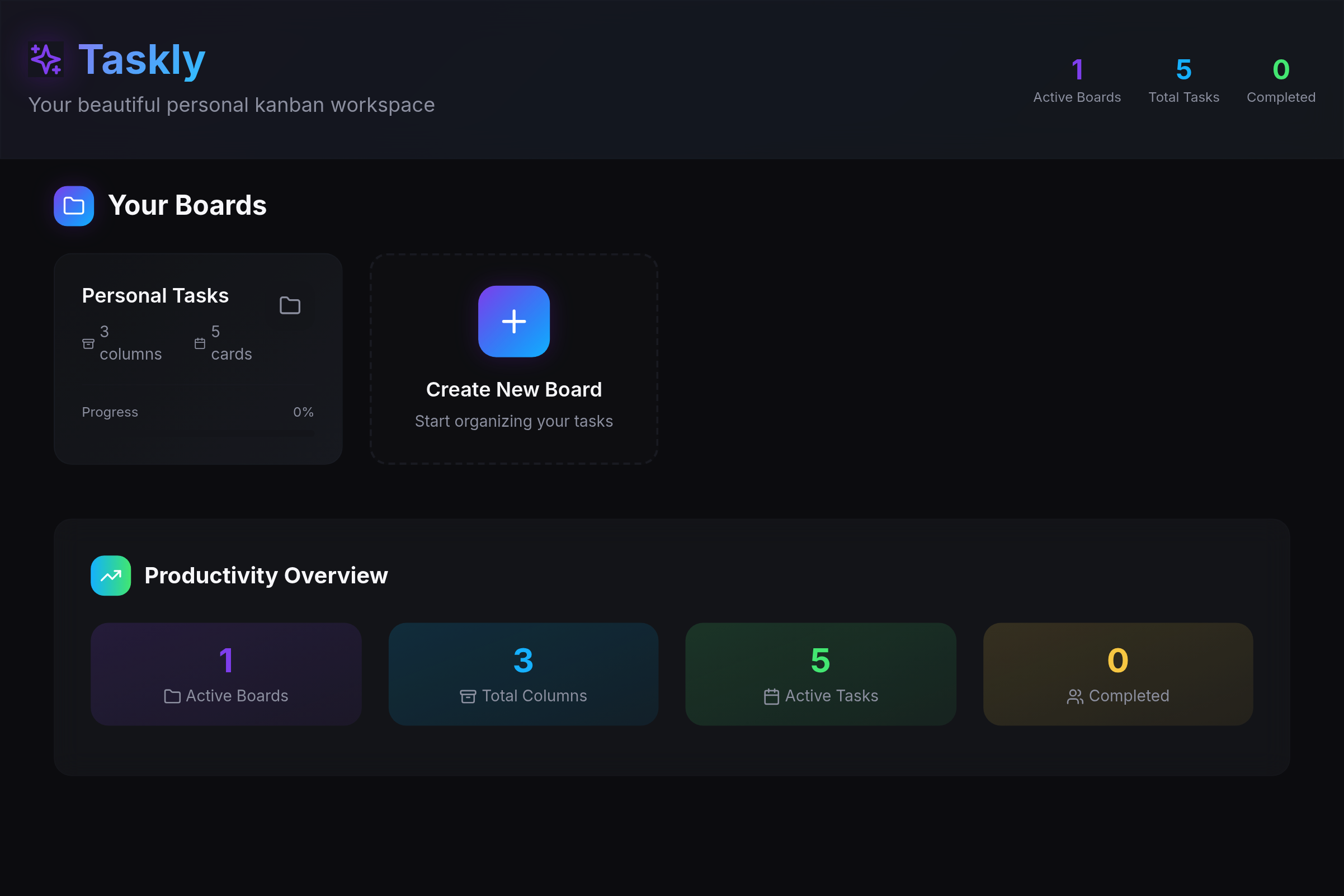Click the folder icon beside Your Boards
Screen dimensions: 1344x896
point(74,206)
